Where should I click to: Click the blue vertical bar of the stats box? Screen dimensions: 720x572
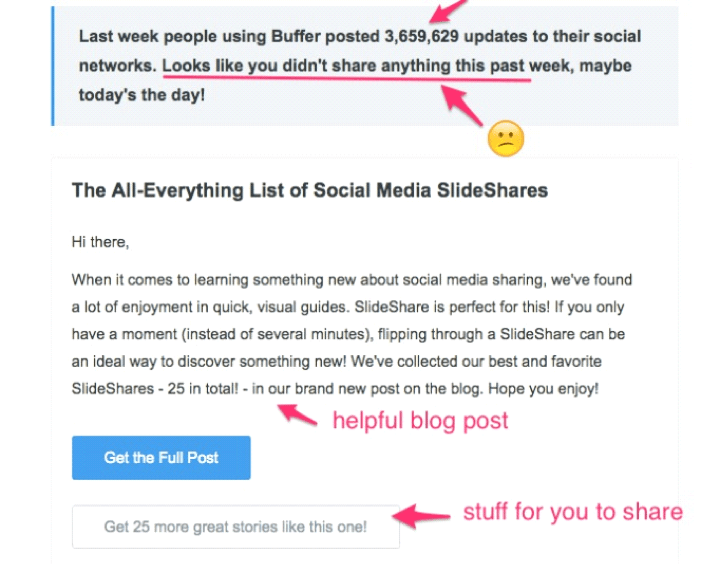[53, 65]
